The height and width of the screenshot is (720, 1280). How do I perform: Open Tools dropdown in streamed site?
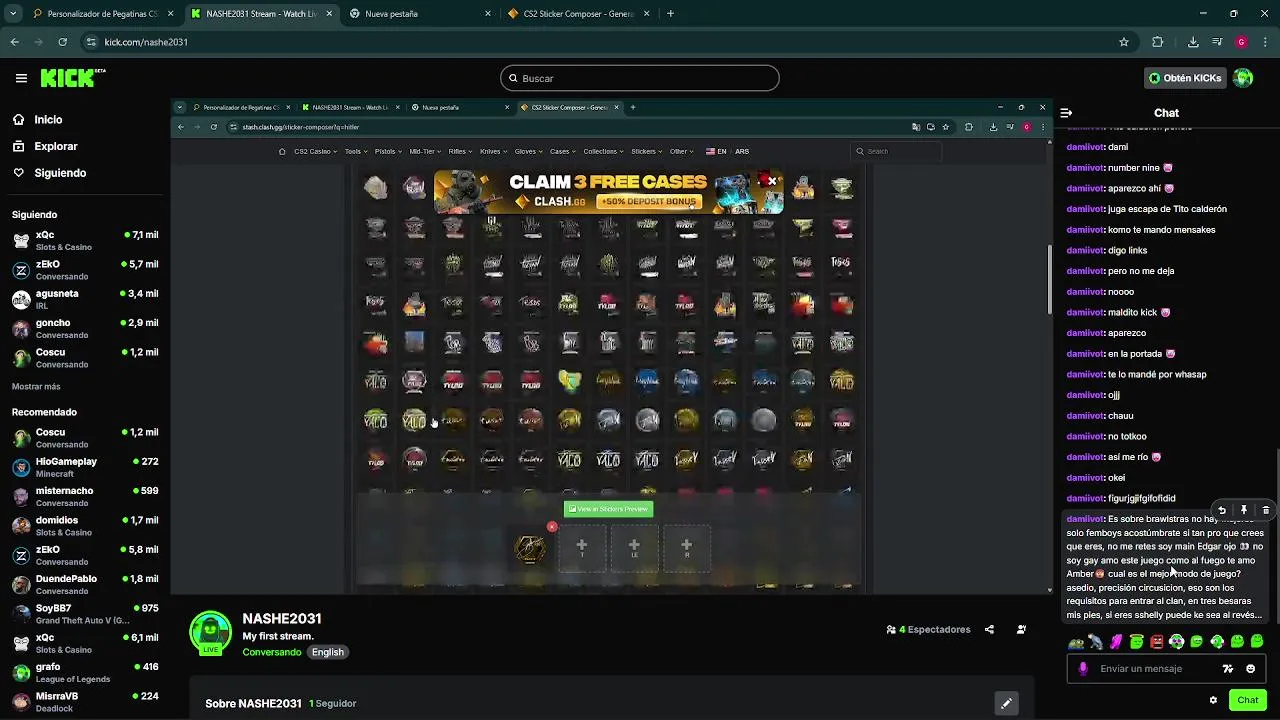(355, 151)
